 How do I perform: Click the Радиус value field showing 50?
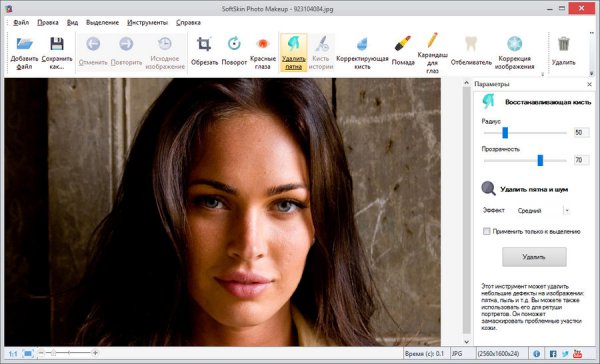tap(582, 132)
